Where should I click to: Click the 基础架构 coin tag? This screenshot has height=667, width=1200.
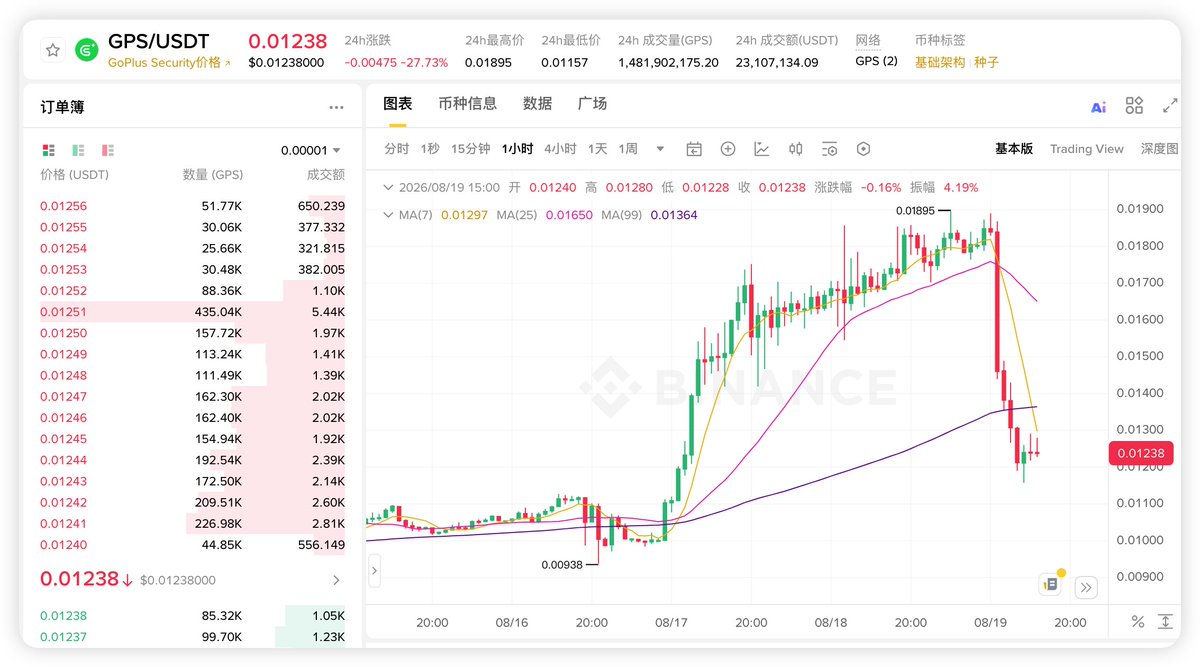point(940,62)
